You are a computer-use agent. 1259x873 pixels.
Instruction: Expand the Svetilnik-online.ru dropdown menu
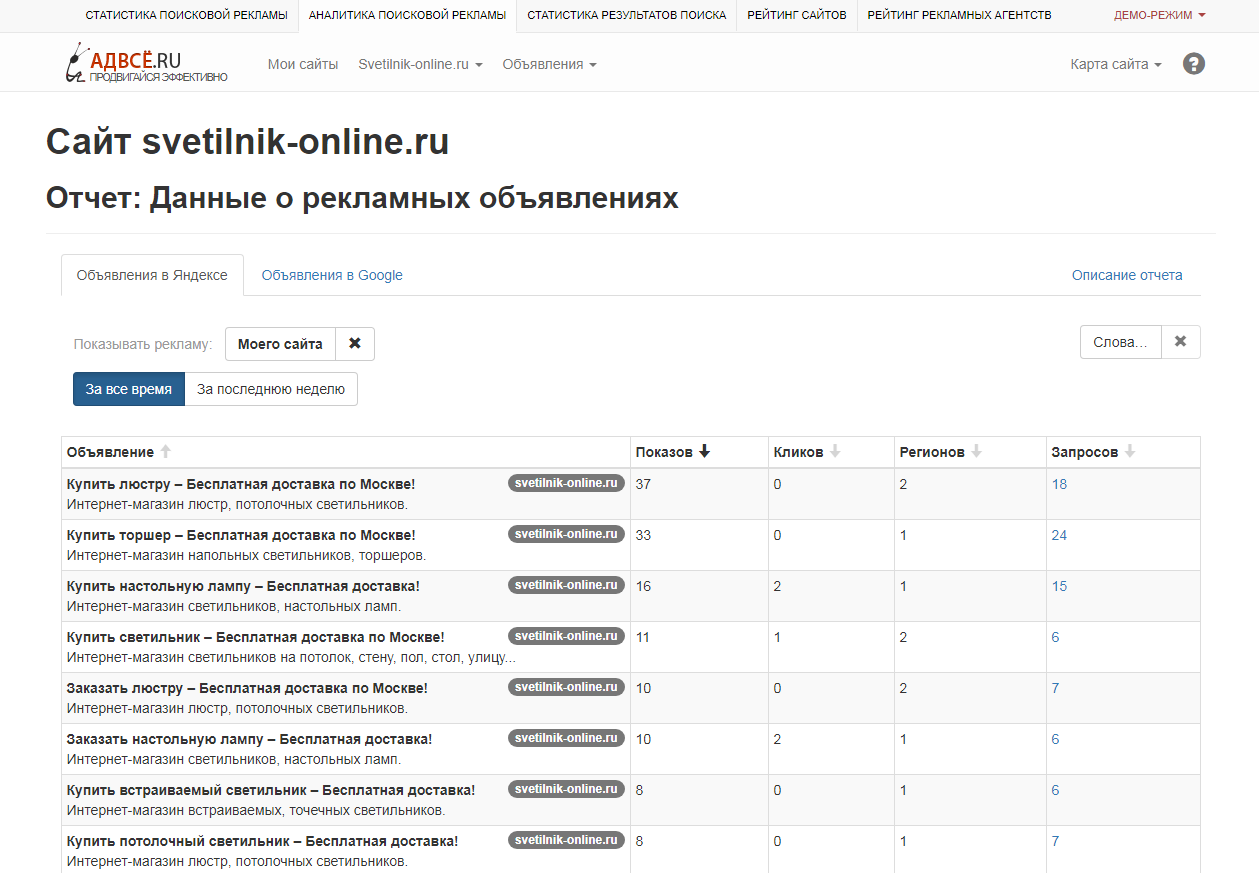(x=420, y=64)
